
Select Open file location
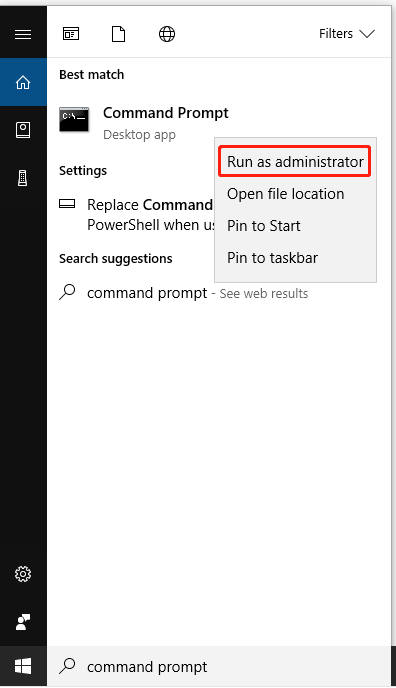point(285,194)
